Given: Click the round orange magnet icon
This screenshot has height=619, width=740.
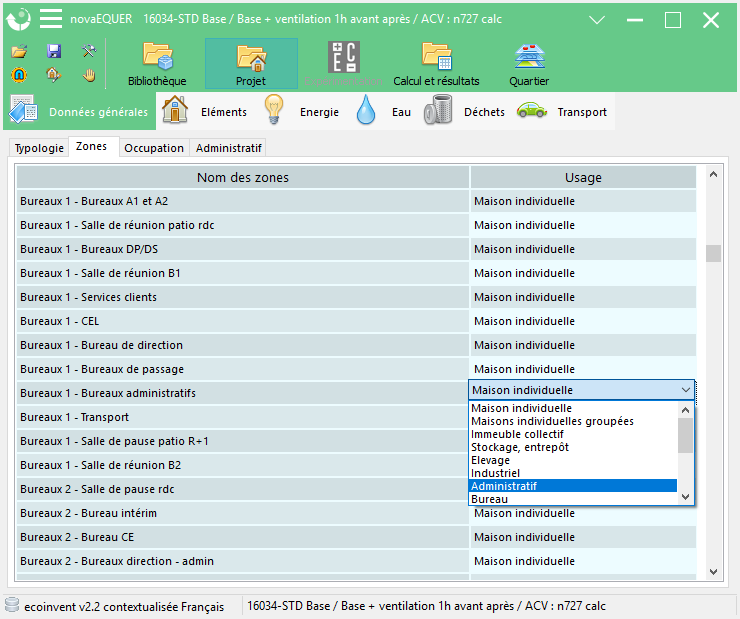Looking at the screenshot, I should pos(19,75).
